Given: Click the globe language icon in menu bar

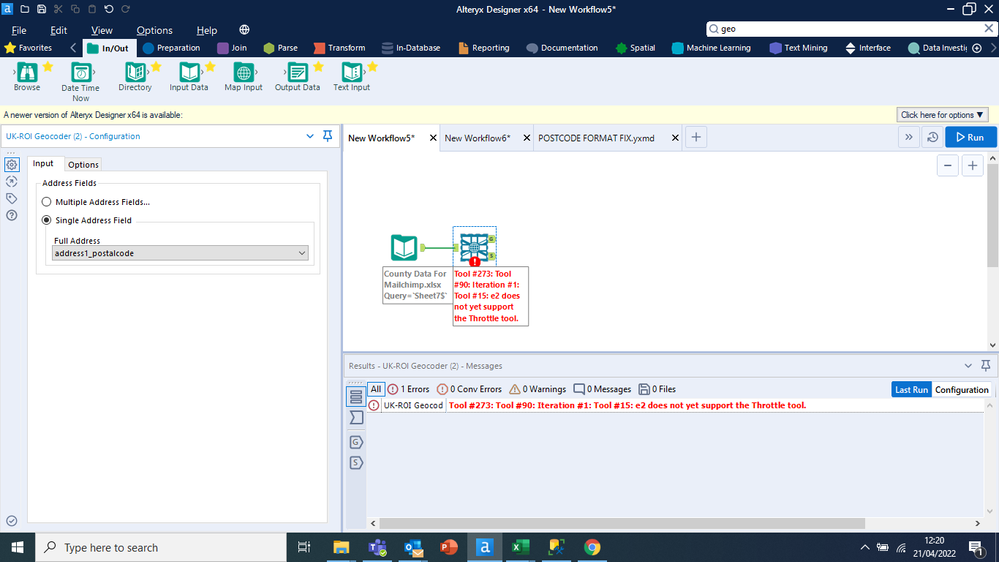Looking at the screenshot, I should [244, 29].
